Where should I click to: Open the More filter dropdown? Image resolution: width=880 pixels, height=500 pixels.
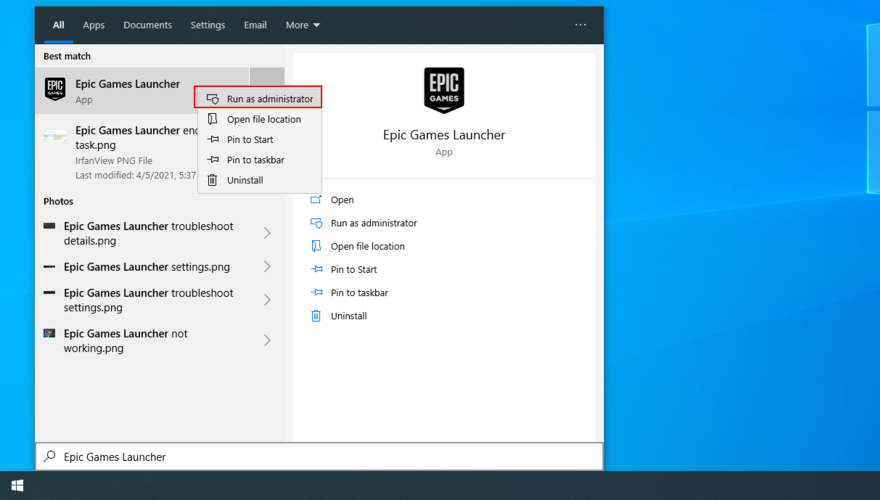pyautogui.click(x=302, y=25)
